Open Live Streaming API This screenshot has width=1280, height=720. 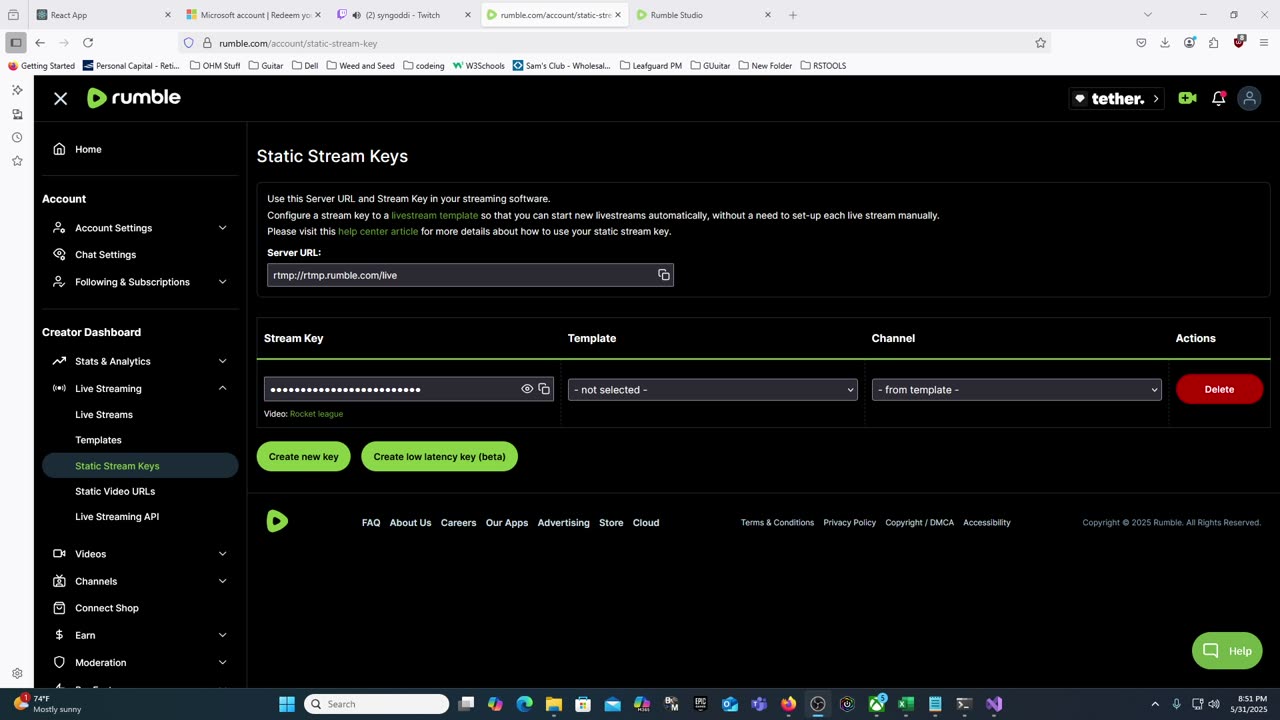point(117,517)
